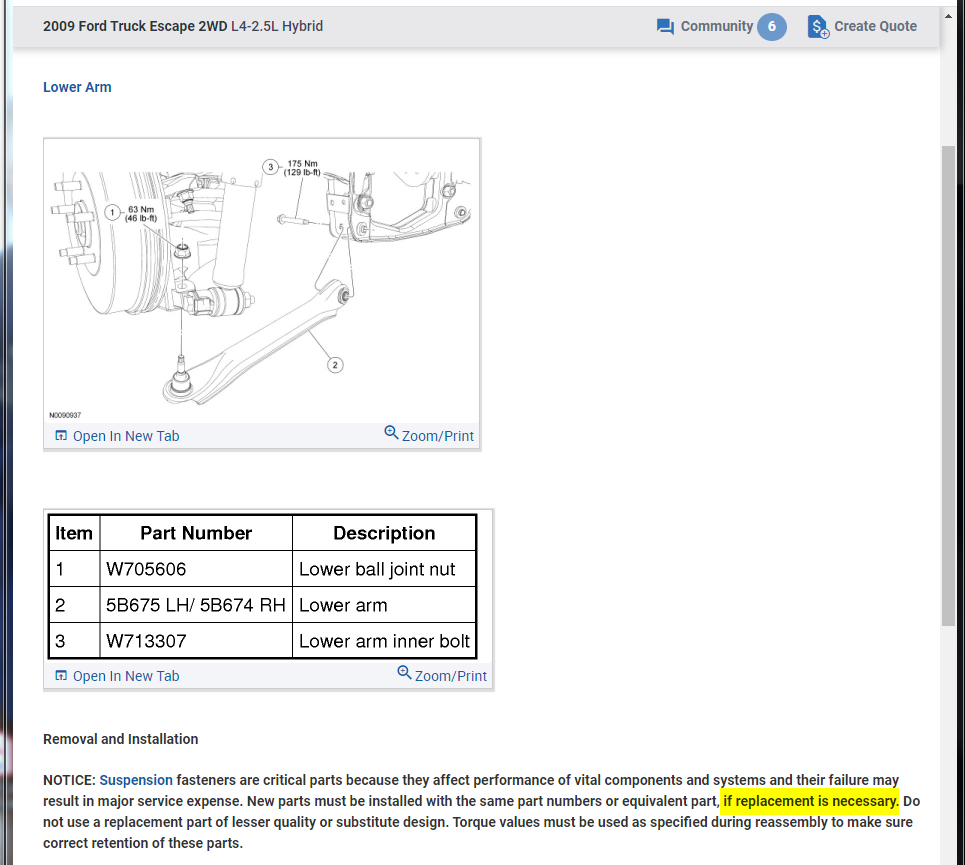Viewport: 965px width, 865px height.
Task: Open the Lower Arm heading link
Action: tap(77, 87)
